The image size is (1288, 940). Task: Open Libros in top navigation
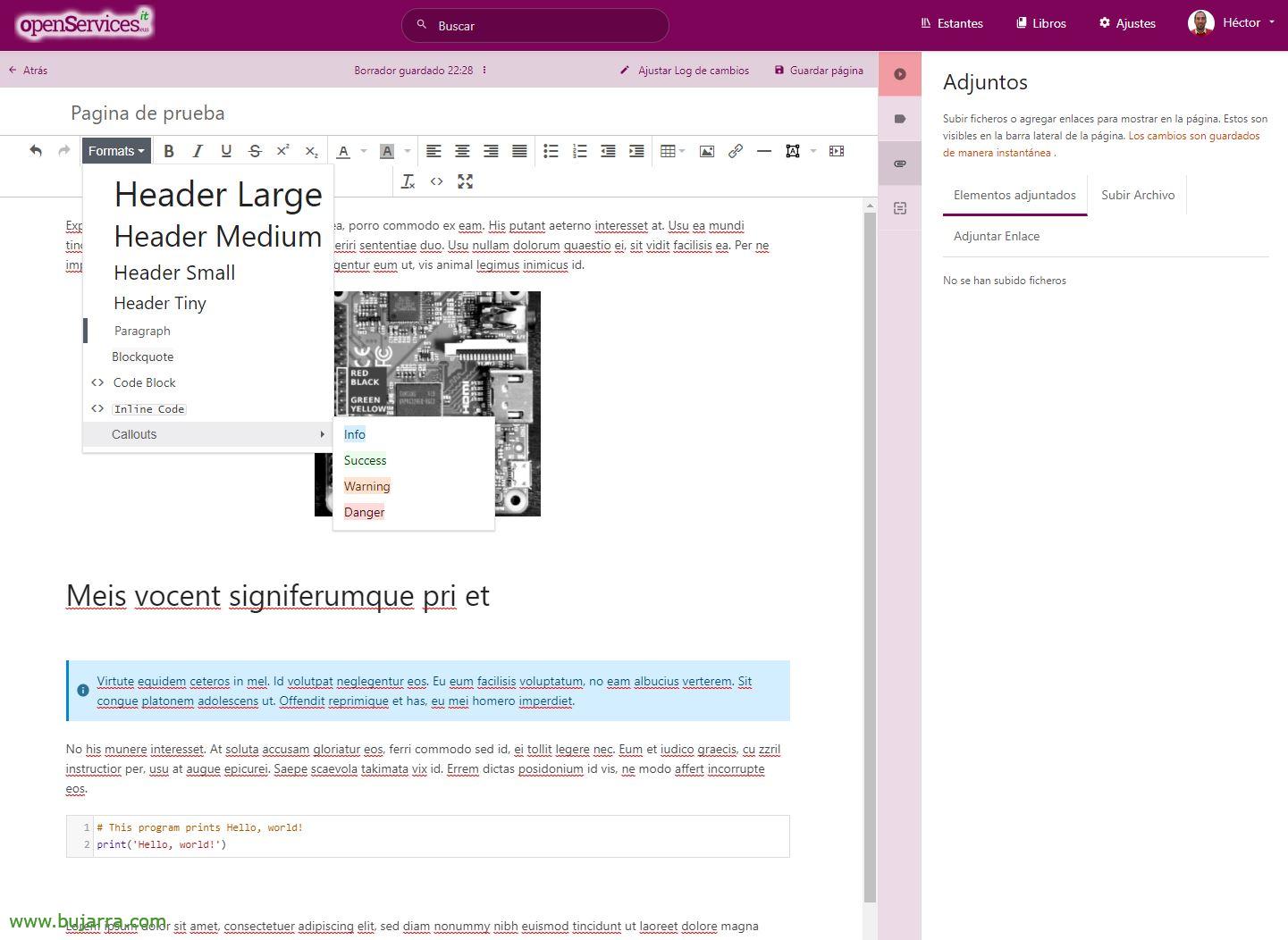coord(1041,23)
